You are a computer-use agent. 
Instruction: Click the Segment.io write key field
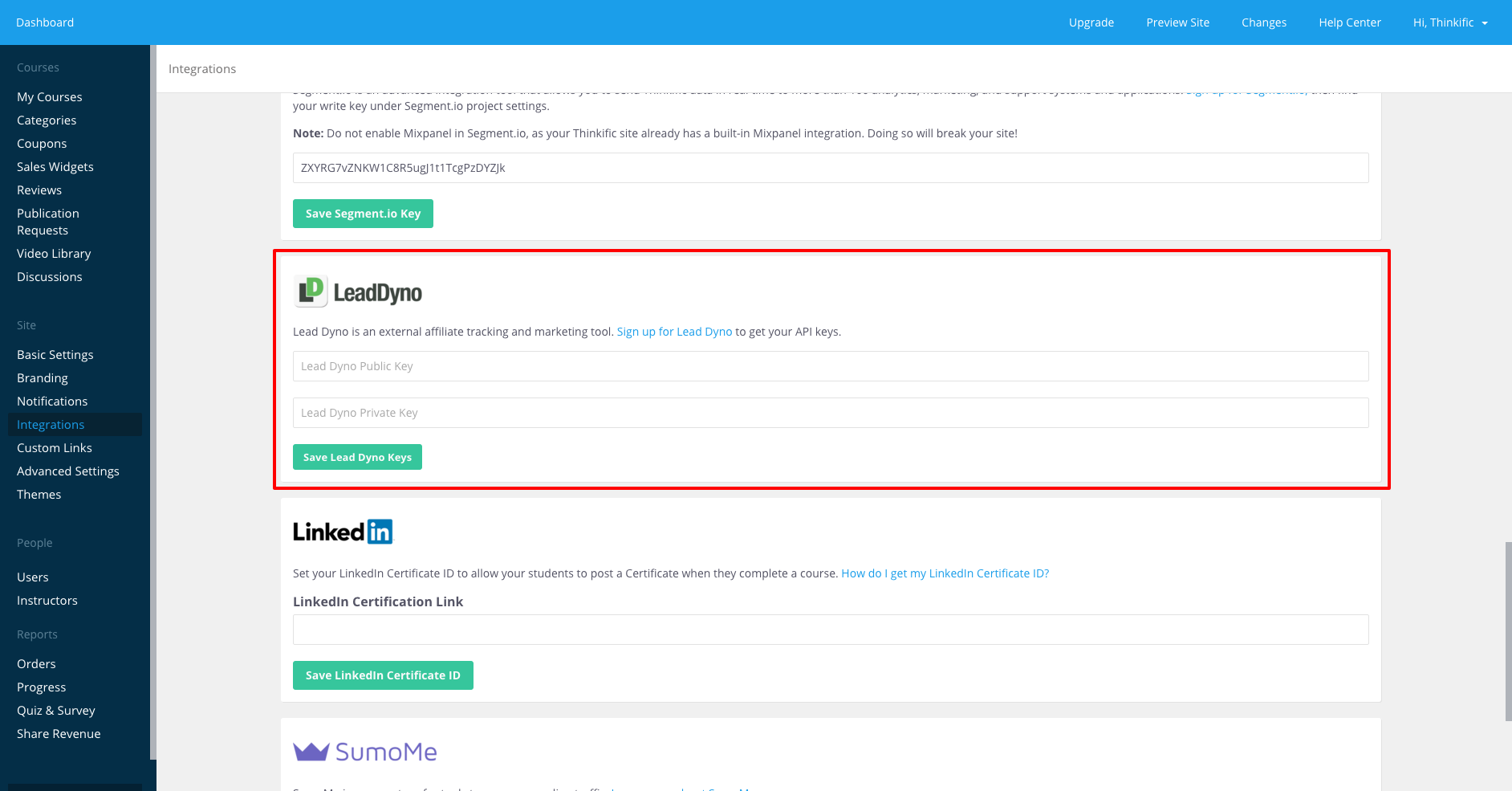[831, 168]
